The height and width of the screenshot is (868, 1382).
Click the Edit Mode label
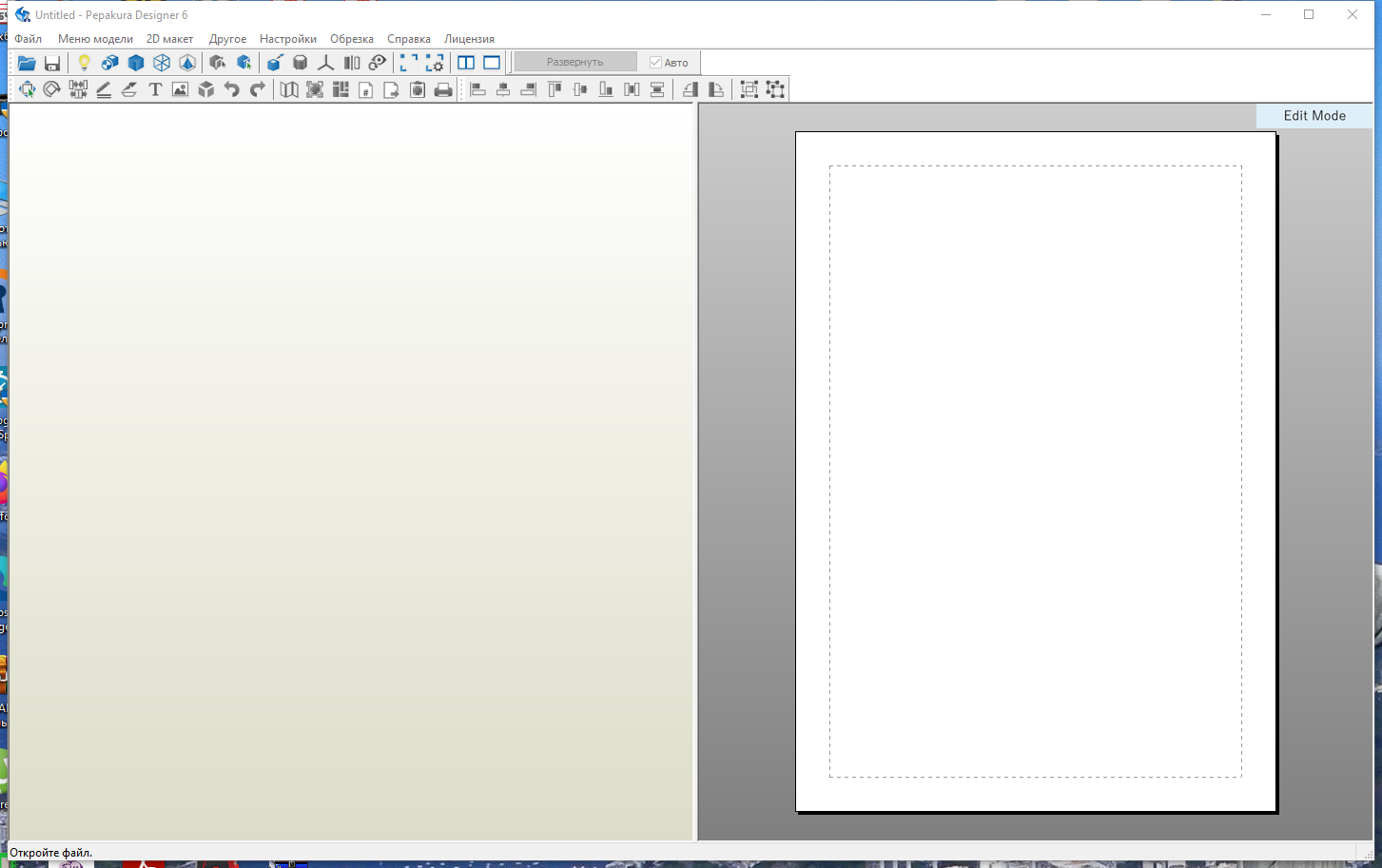[1314, 116]
